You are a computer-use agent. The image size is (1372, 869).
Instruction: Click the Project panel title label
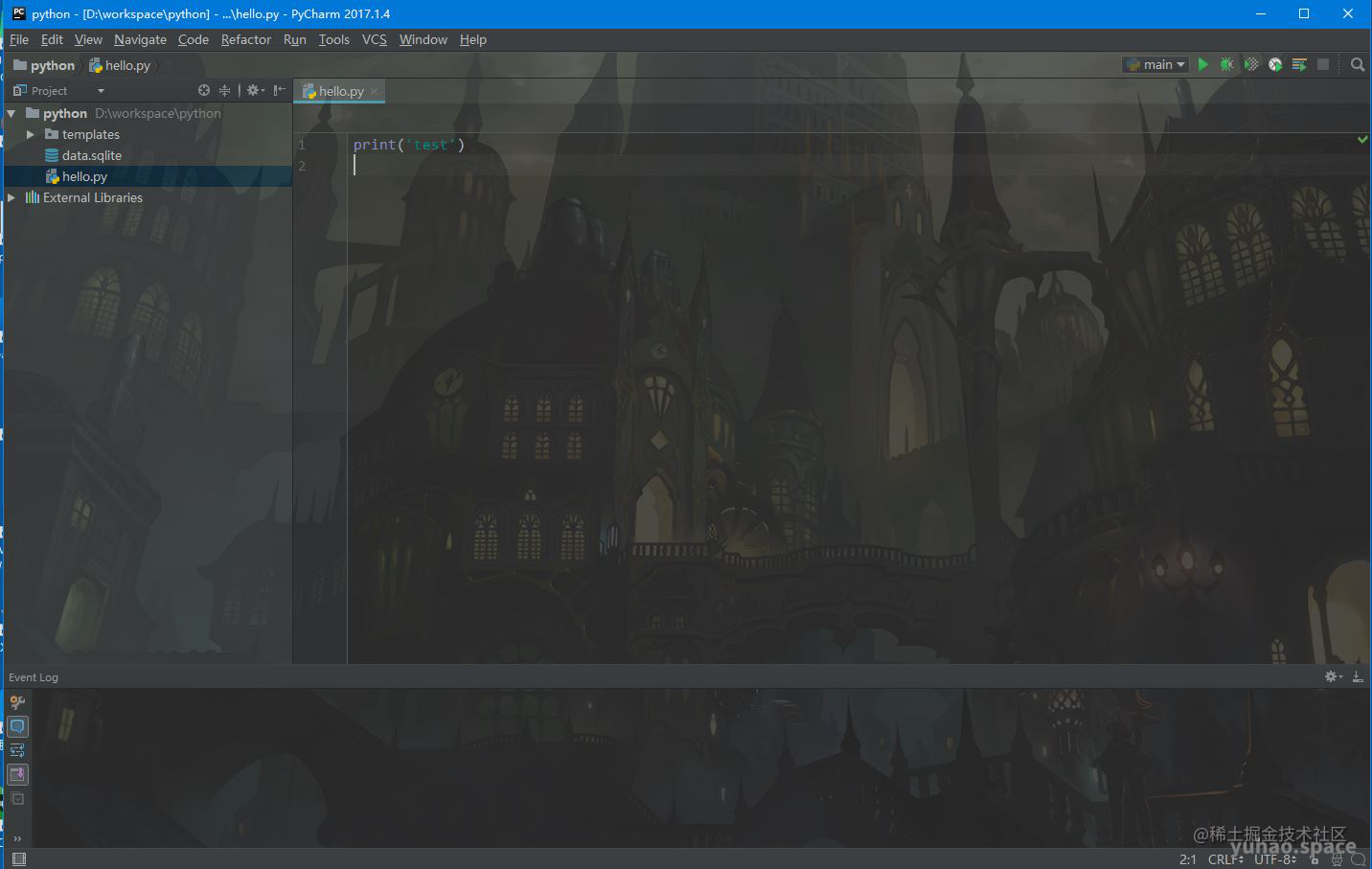49,91
